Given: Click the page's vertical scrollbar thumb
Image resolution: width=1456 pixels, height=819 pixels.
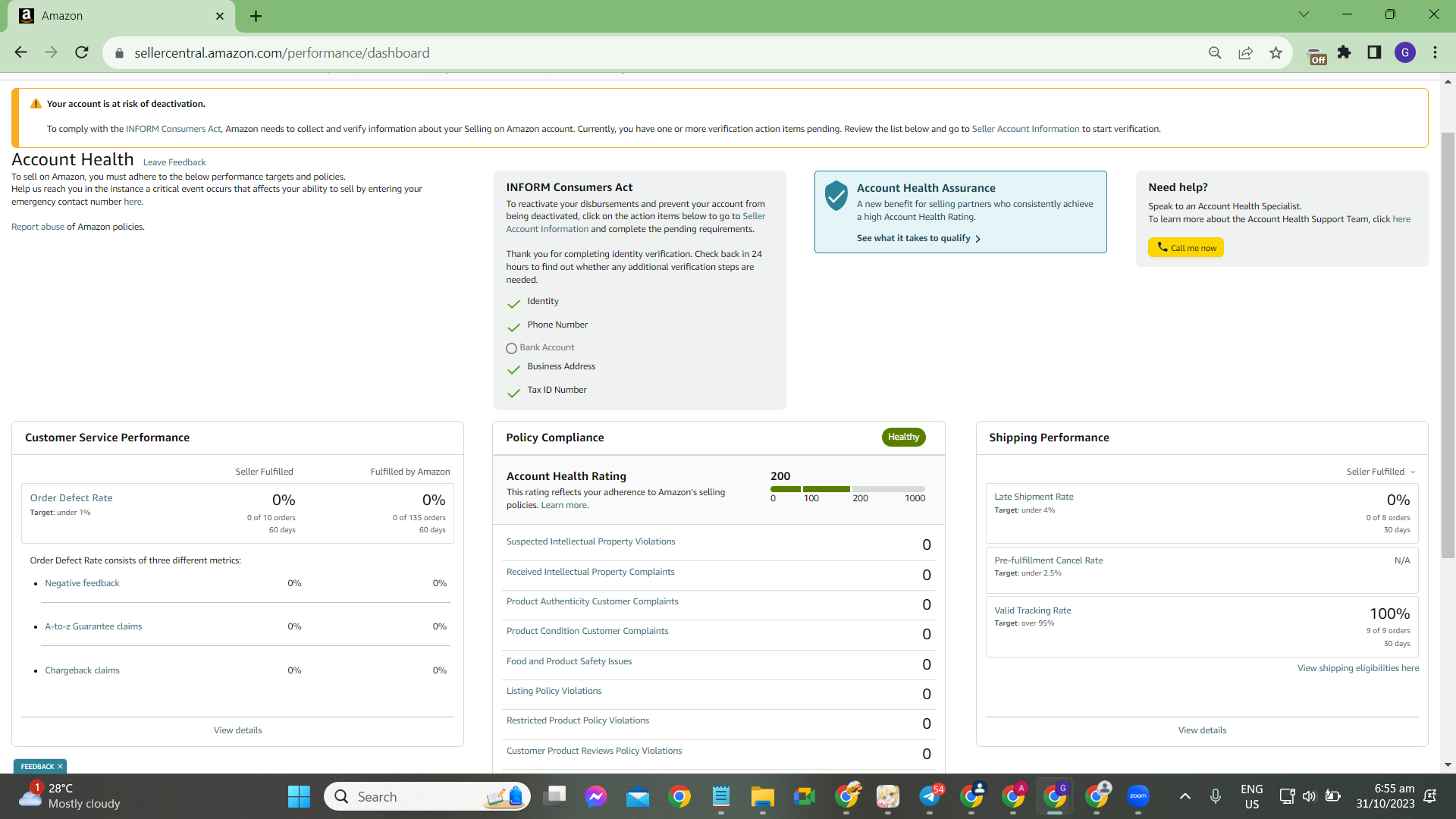Looking at the screenshot, I should pyautogui.click(x=1448, y=345).
